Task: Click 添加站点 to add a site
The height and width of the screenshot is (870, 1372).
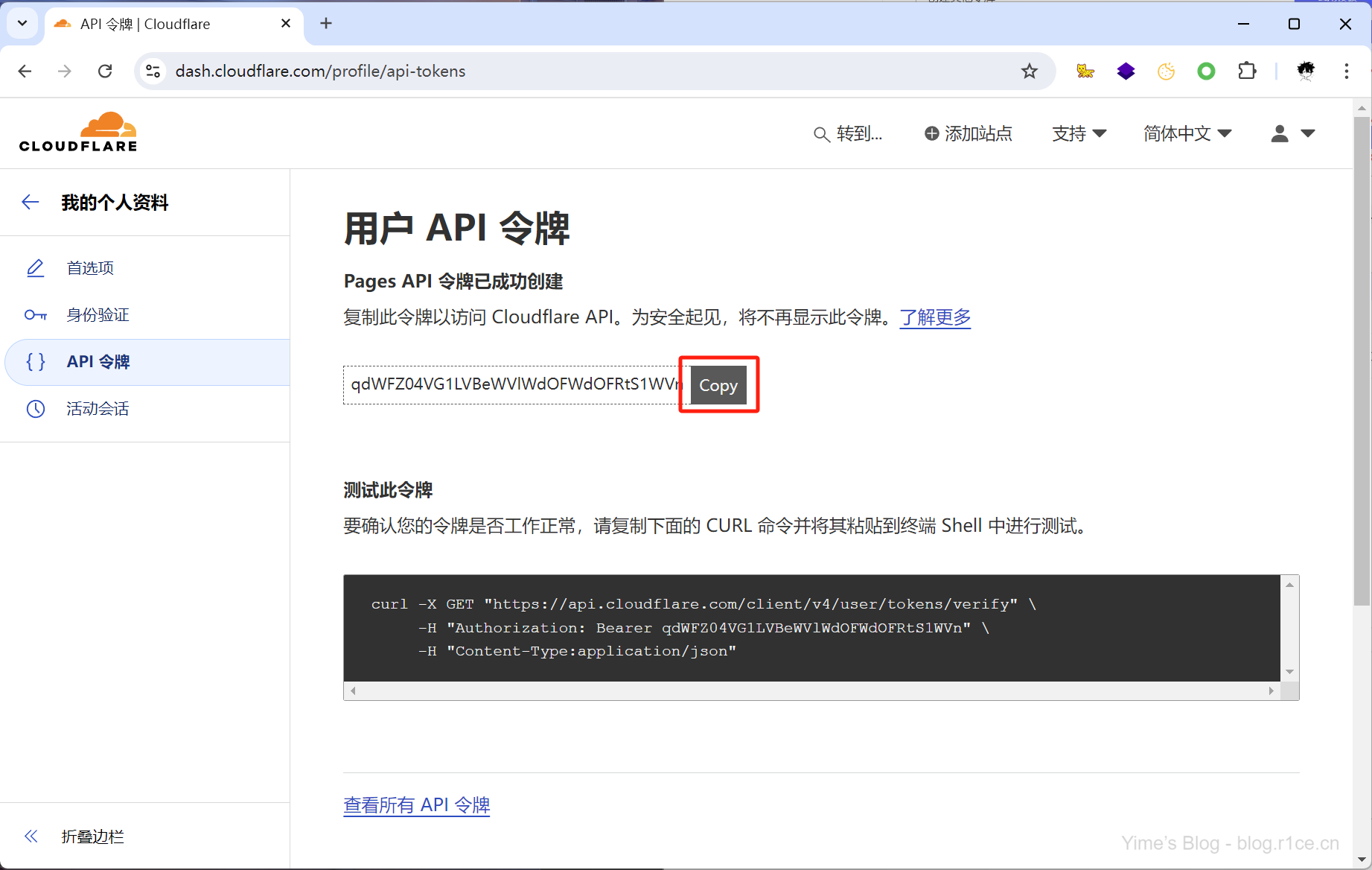Action: [968, 133]
